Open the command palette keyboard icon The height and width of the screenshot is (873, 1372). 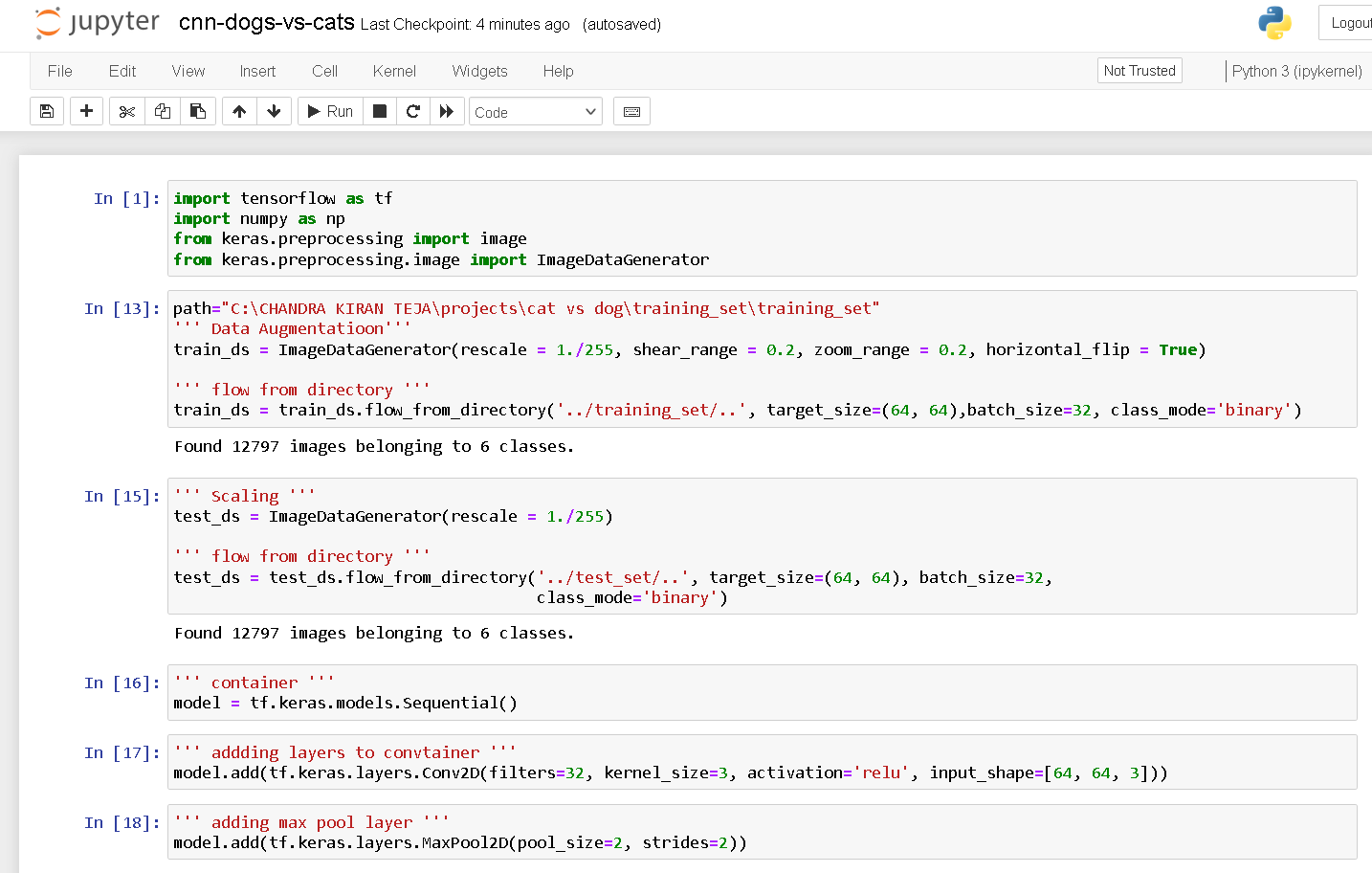point(631,111)
